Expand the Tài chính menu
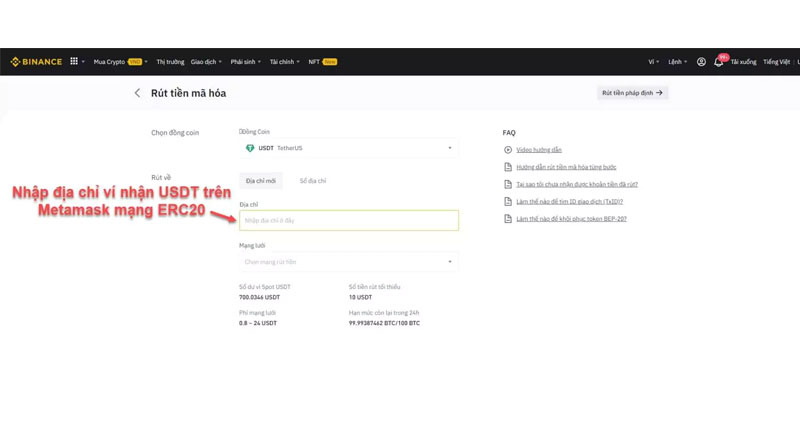 (x=285, y=62)
